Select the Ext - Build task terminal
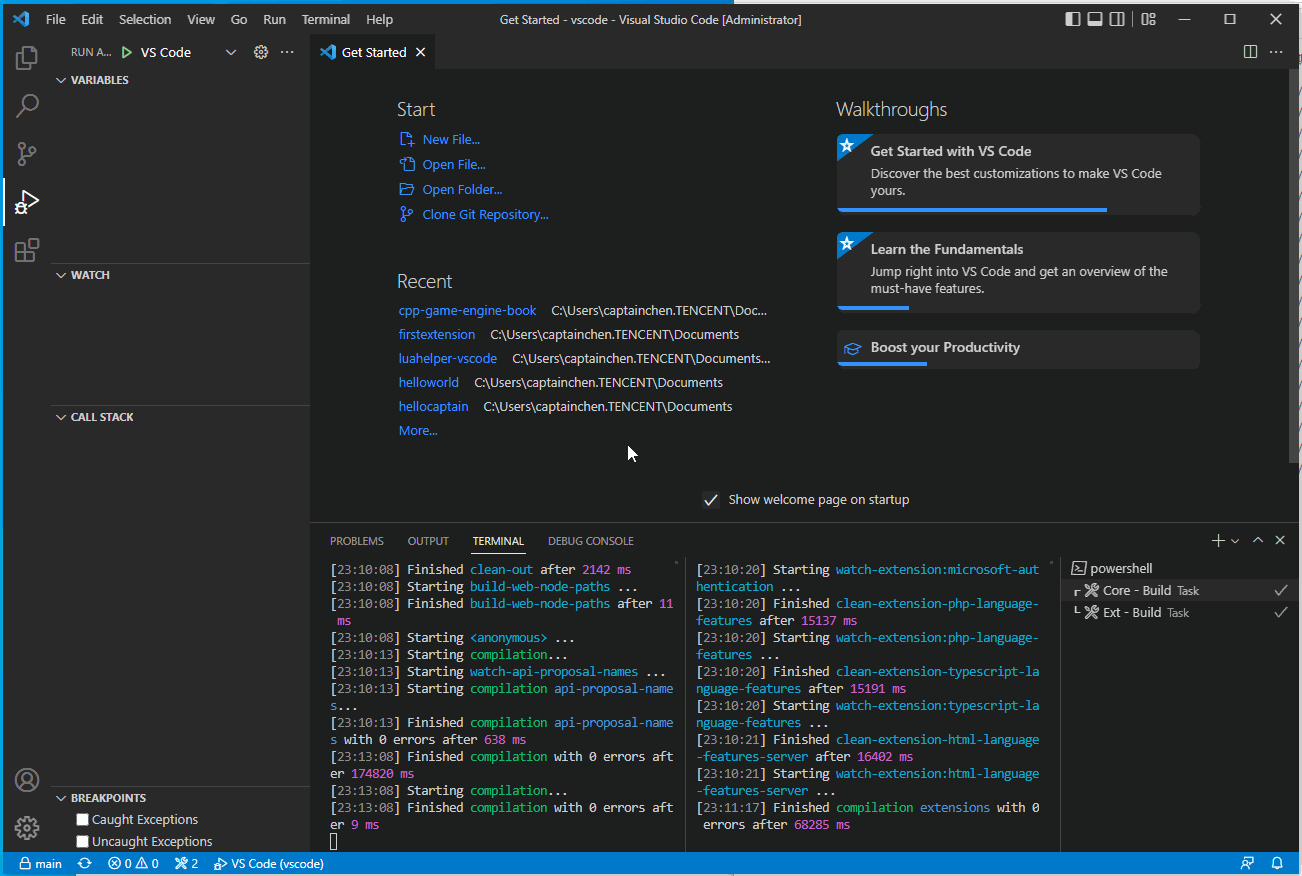The image size is (1302, 876). tap(1181, 612)
